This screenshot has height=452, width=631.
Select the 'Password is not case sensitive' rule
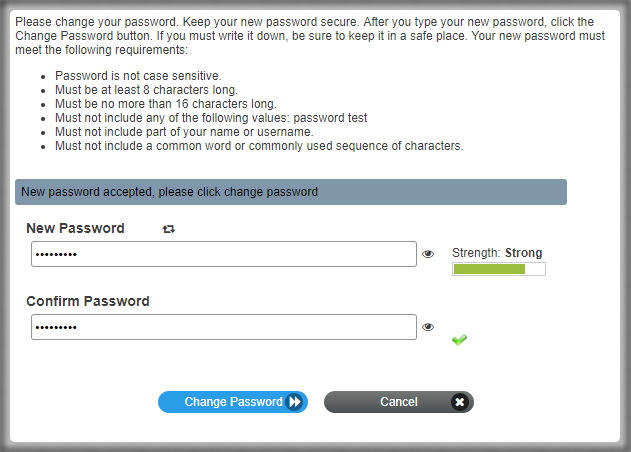click(x=140, y=76)
